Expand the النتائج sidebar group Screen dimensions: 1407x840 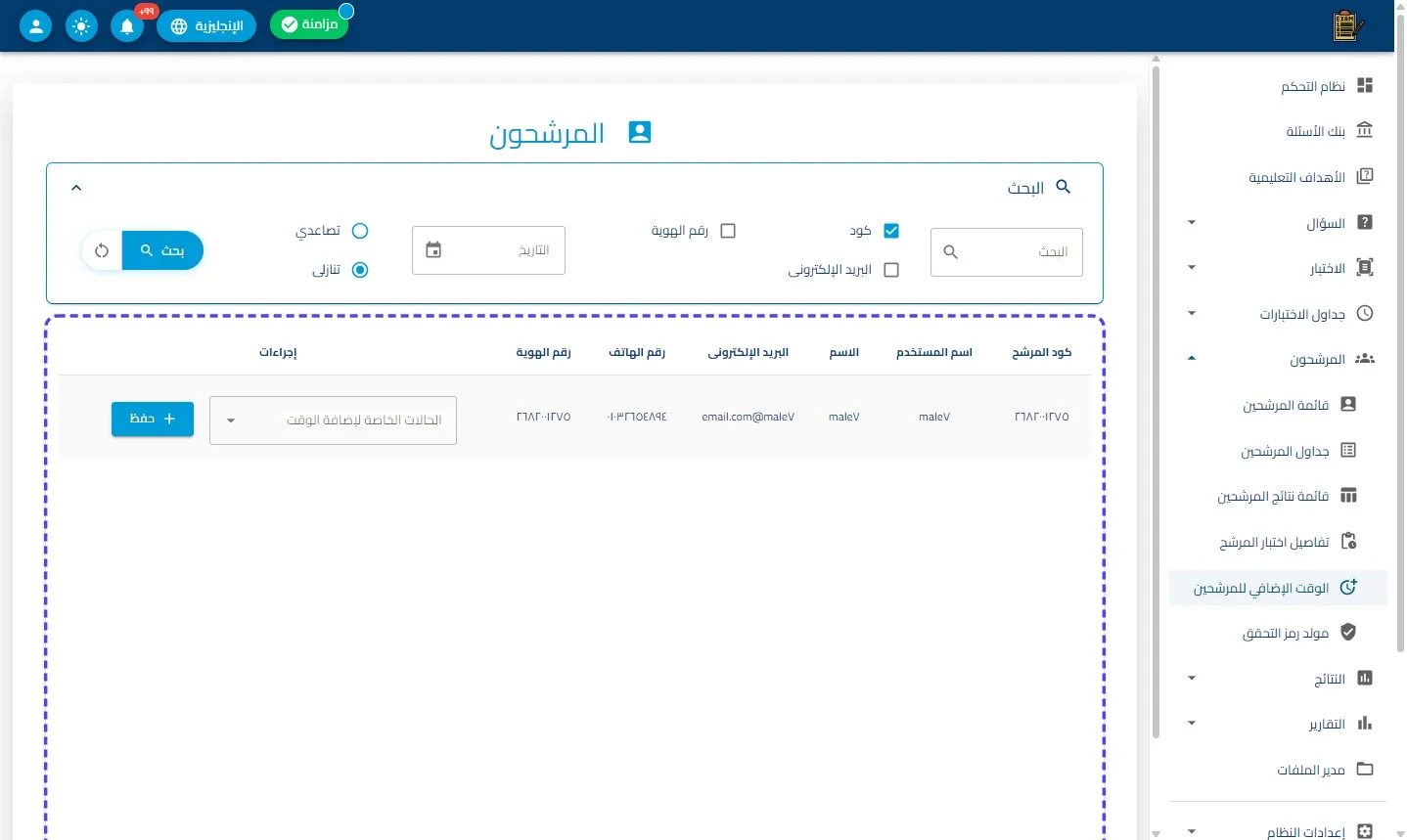coord(1191,679)
